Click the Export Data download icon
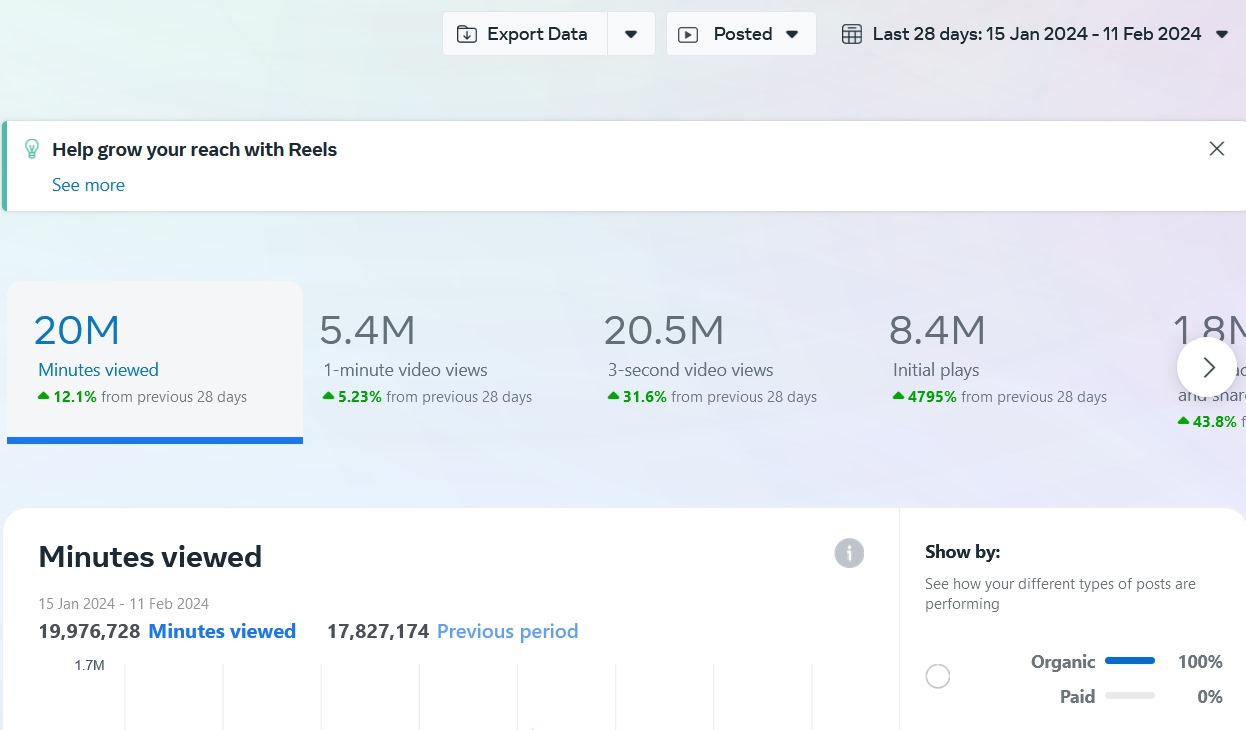 click(467, 34)
